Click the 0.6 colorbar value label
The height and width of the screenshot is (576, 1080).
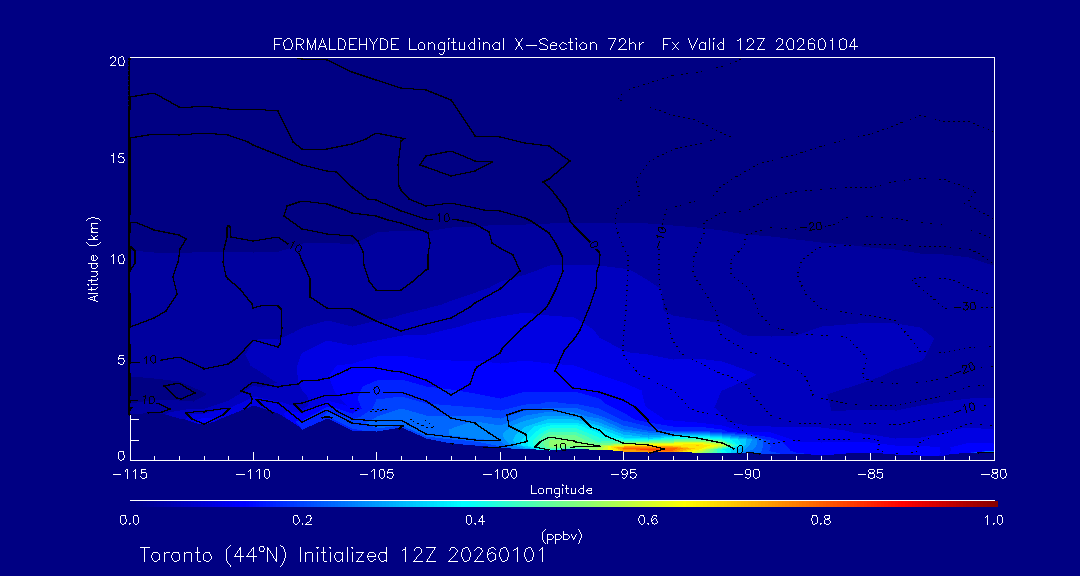point(648,520)
